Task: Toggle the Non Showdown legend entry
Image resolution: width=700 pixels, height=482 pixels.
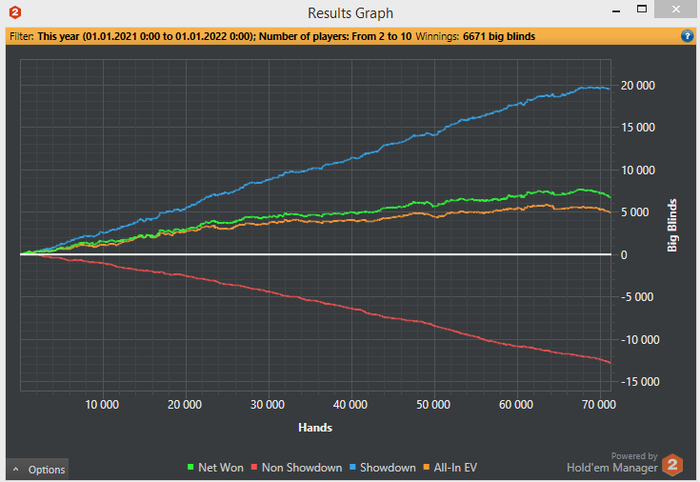Action: (x=296, y=467)
